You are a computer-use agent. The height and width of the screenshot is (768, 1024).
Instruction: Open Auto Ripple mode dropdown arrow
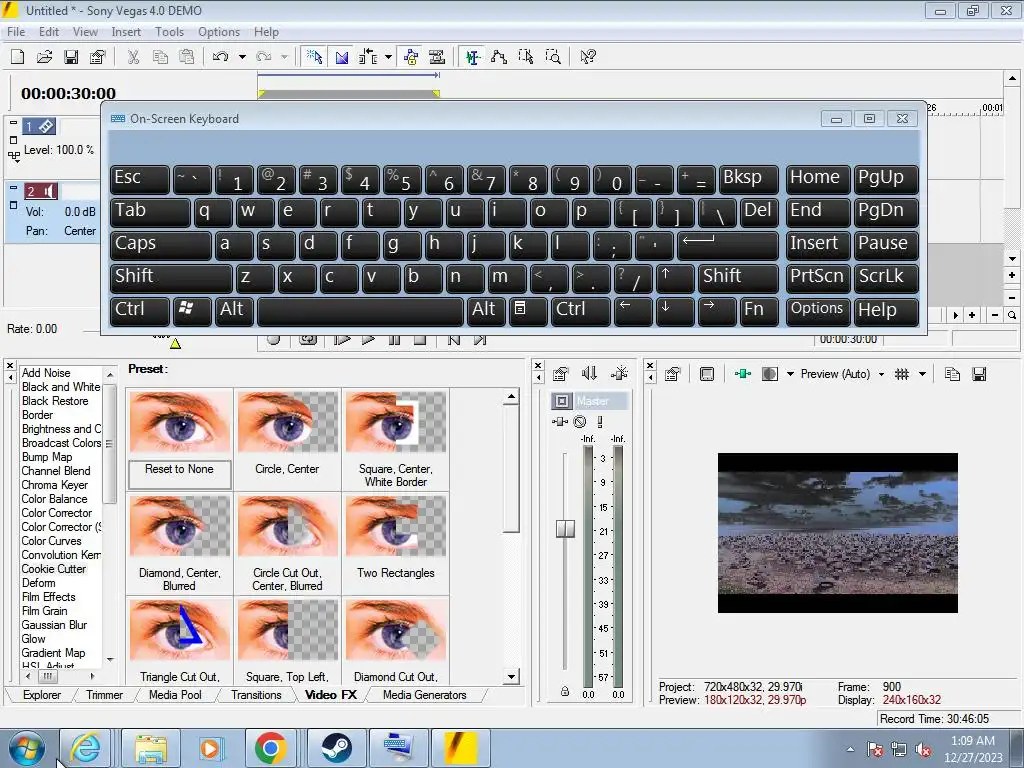click(x=388, y=57)
